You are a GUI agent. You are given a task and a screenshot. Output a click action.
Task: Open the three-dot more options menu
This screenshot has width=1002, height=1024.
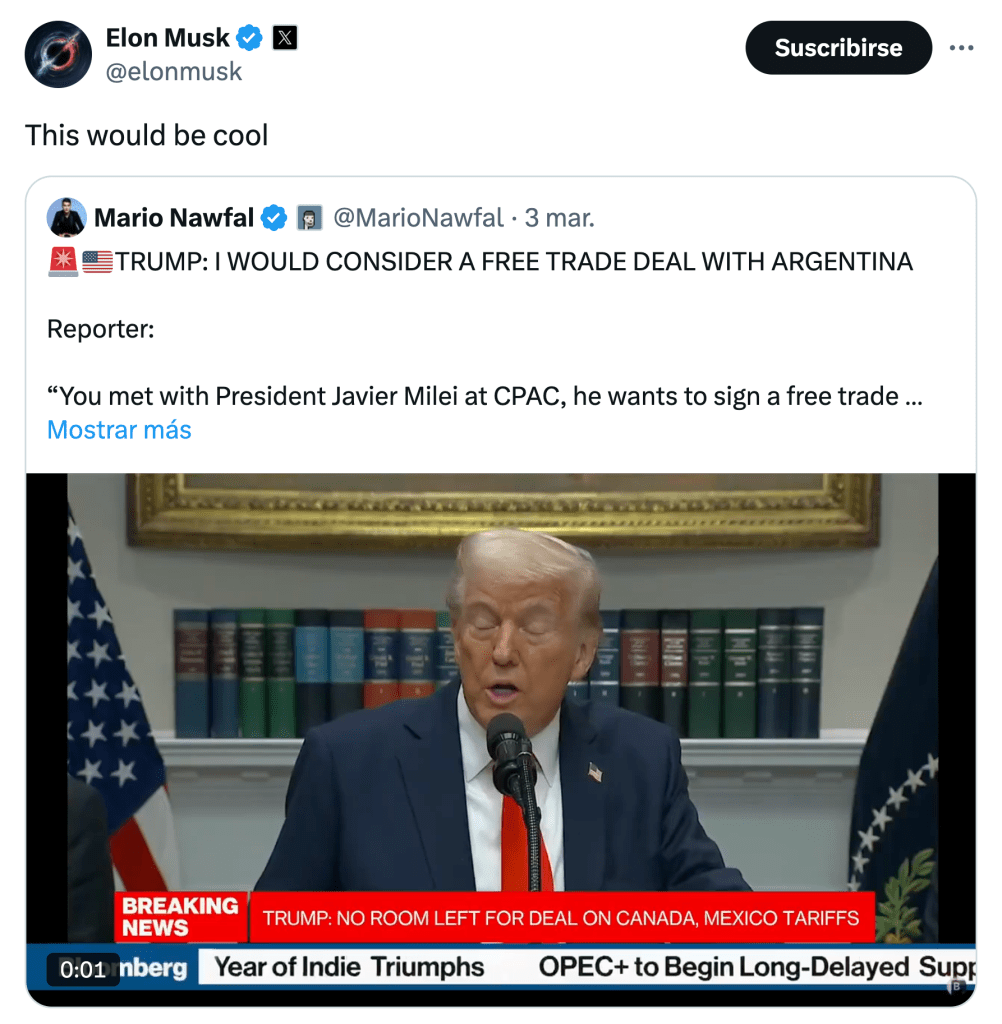pos(962,48)
